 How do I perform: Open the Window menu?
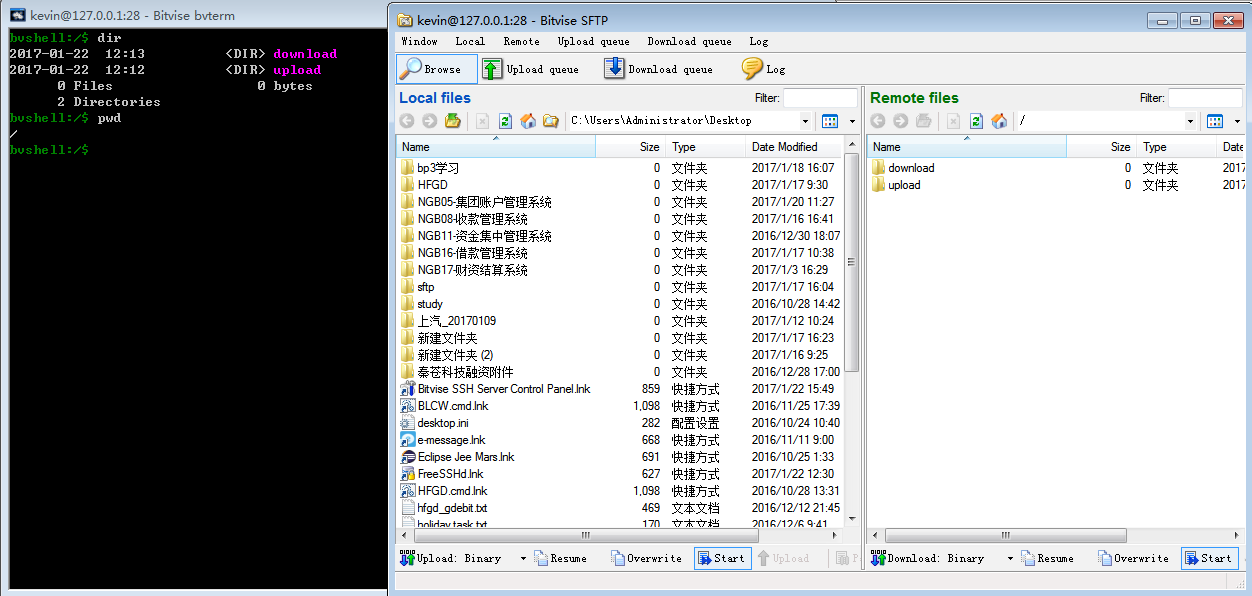click(x=419, y=41)
